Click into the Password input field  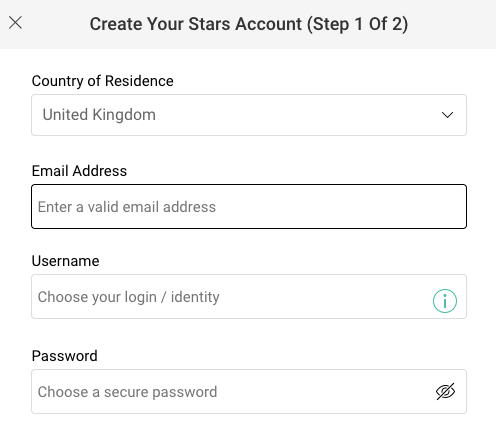point(249,391)
